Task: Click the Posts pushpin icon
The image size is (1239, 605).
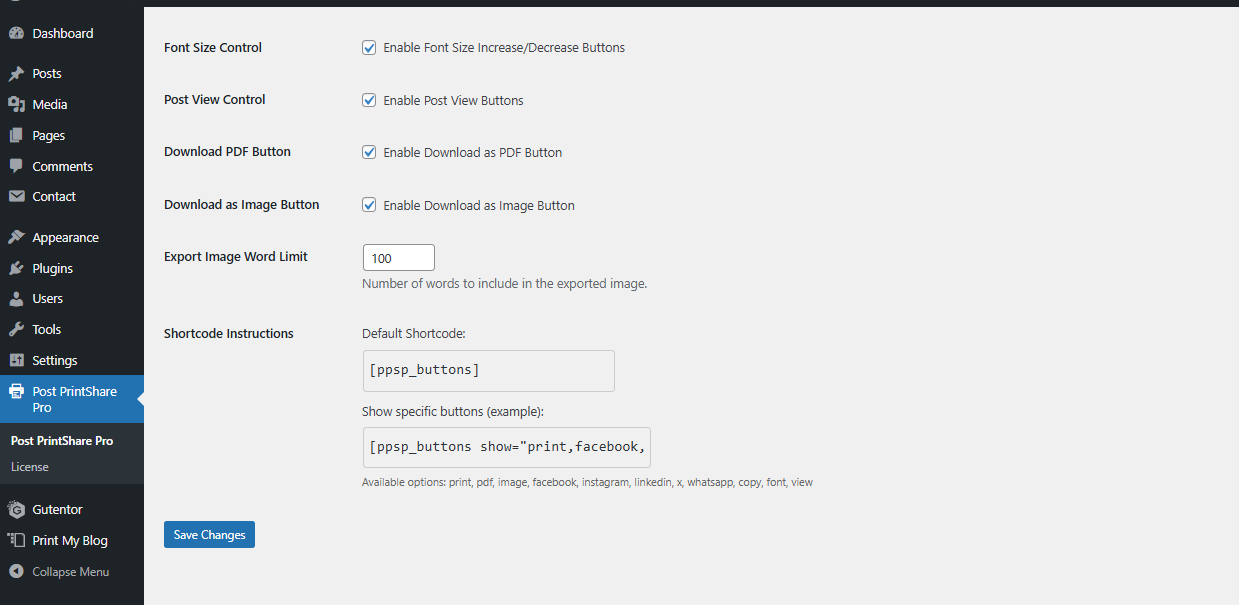Action: (16, 74)
